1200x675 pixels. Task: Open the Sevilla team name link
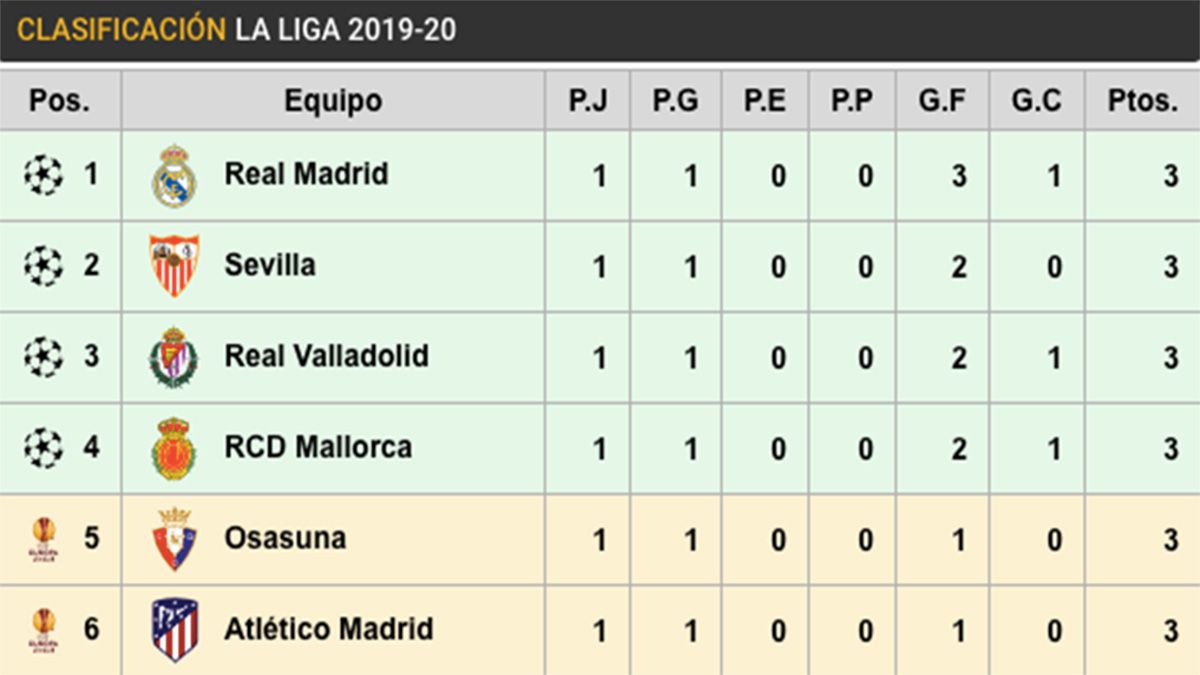(x=270, y=265)
